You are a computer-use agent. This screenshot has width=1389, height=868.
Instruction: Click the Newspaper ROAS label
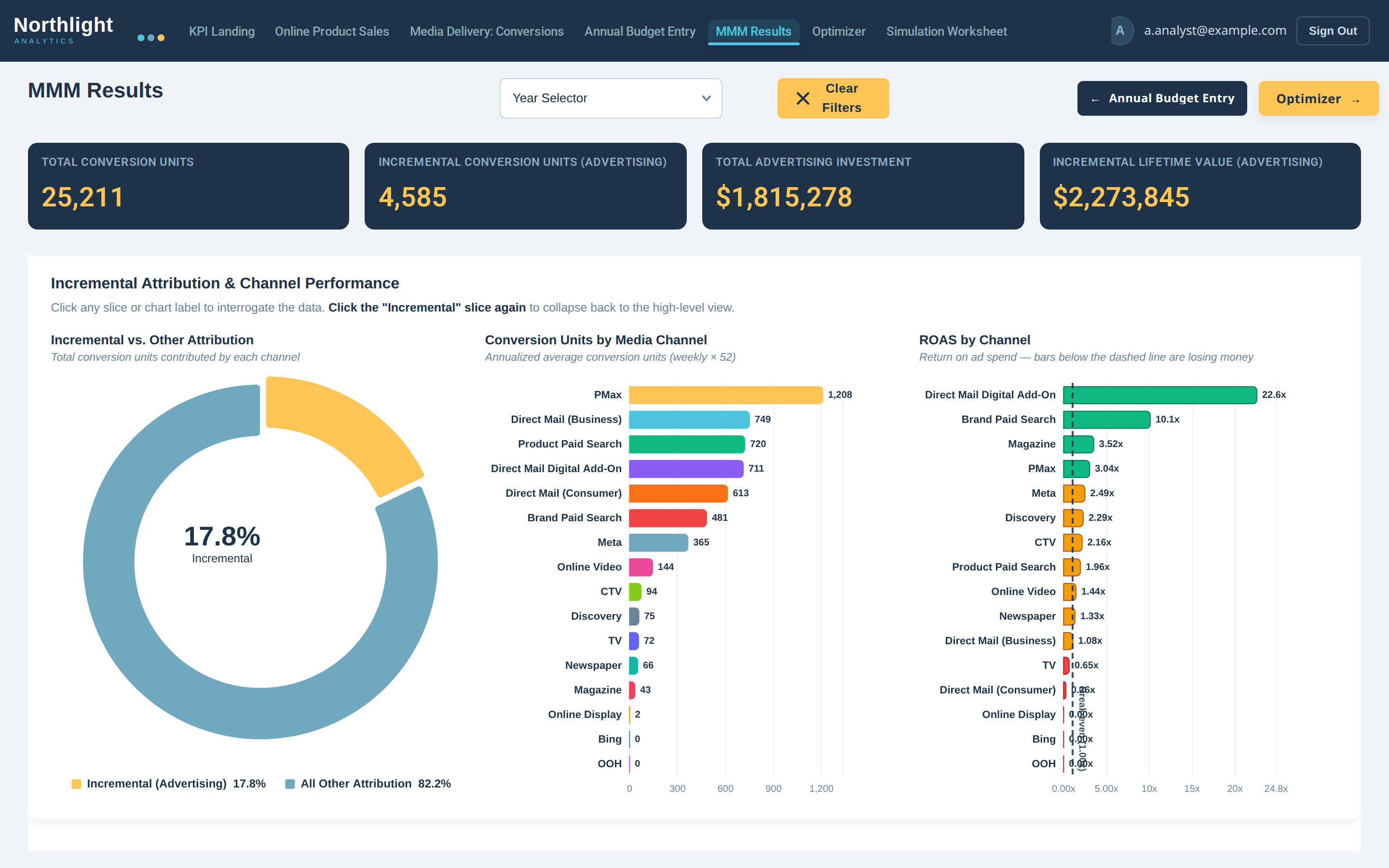[1027, 616]
